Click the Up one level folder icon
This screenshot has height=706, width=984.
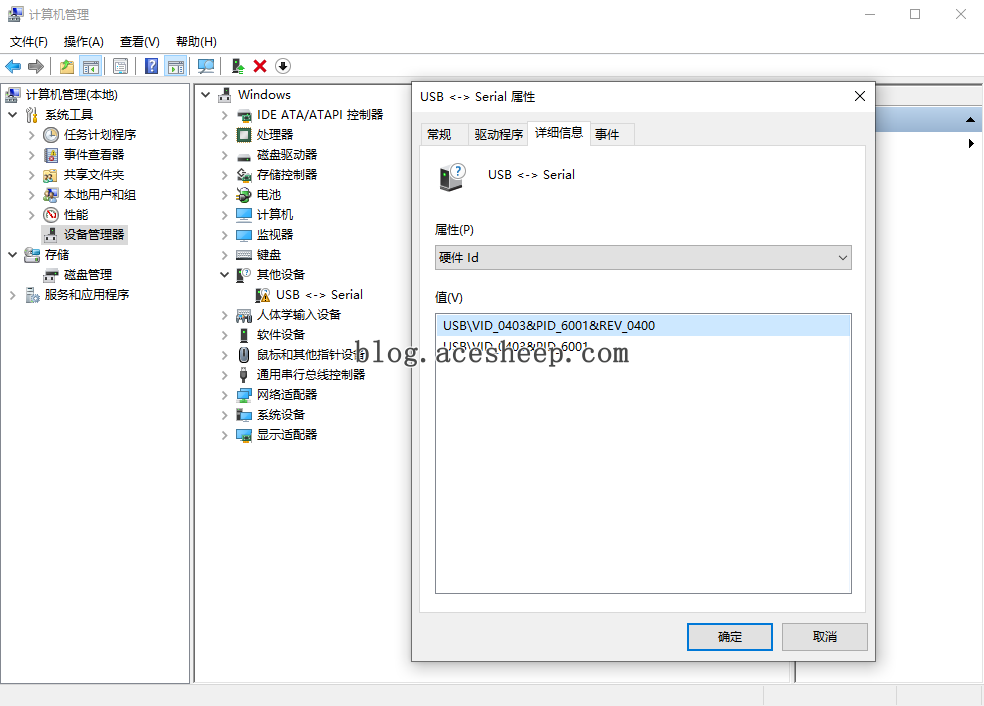click(x=67, y=66)
